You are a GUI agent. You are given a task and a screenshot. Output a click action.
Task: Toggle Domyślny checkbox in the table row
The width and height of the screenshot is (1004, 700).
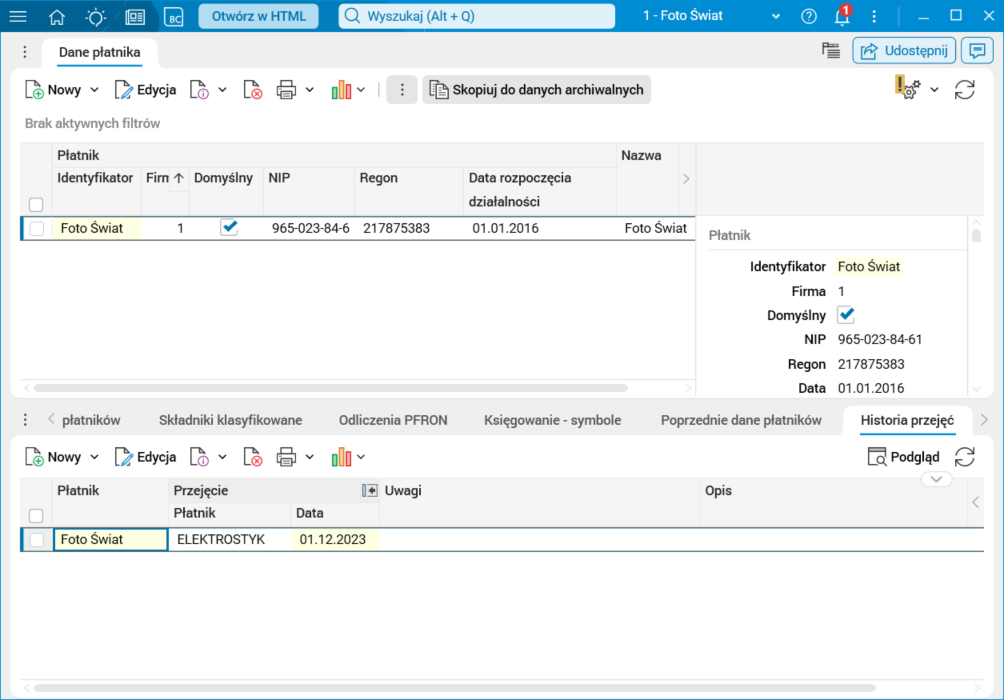(x=229, y=227)
